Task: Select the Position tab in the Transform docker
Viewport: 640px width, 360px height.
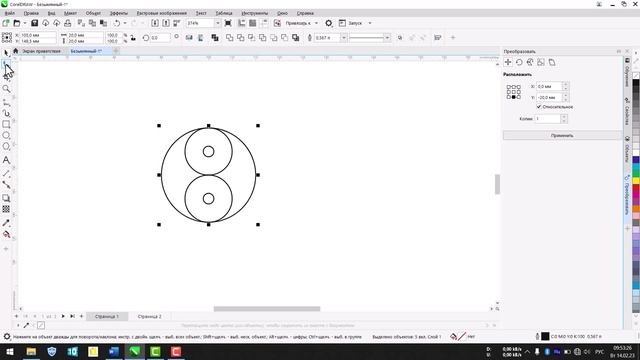Action: click(x=508, y=62)
